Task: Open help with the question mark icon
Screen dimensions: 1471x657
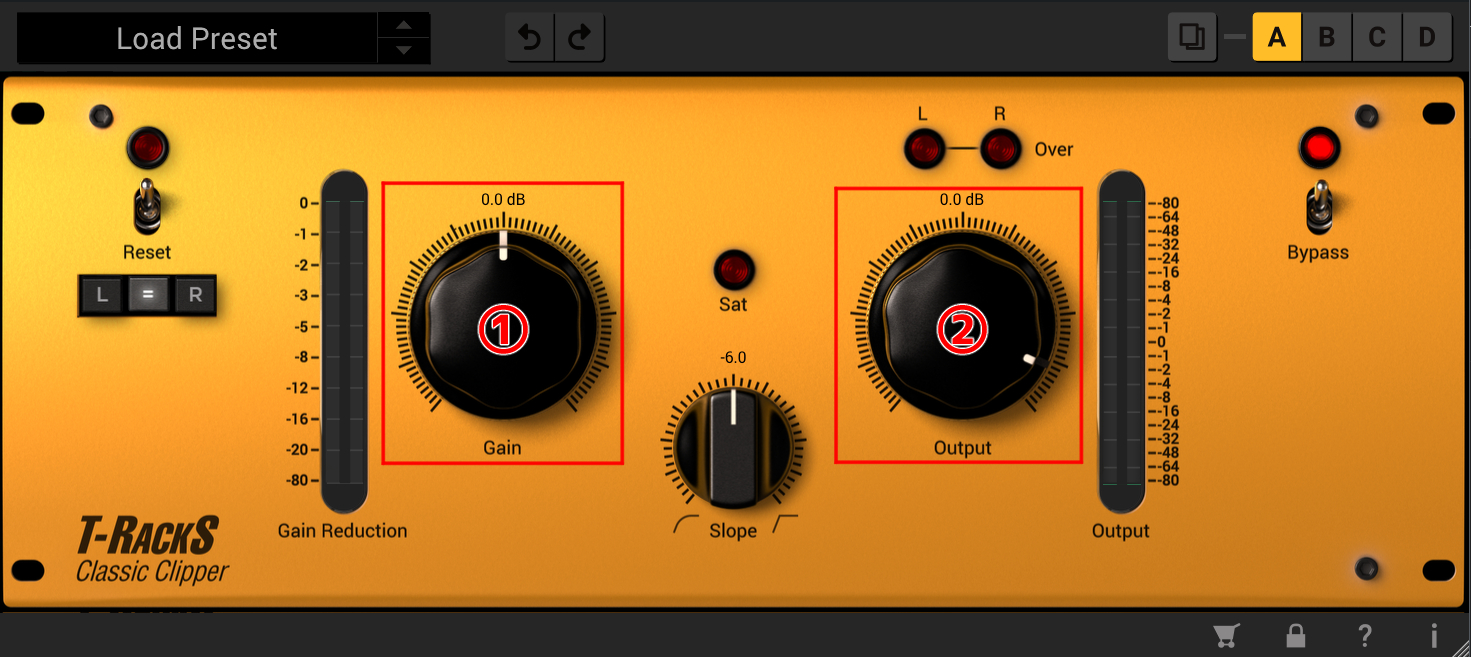Action: point(1364,636)
